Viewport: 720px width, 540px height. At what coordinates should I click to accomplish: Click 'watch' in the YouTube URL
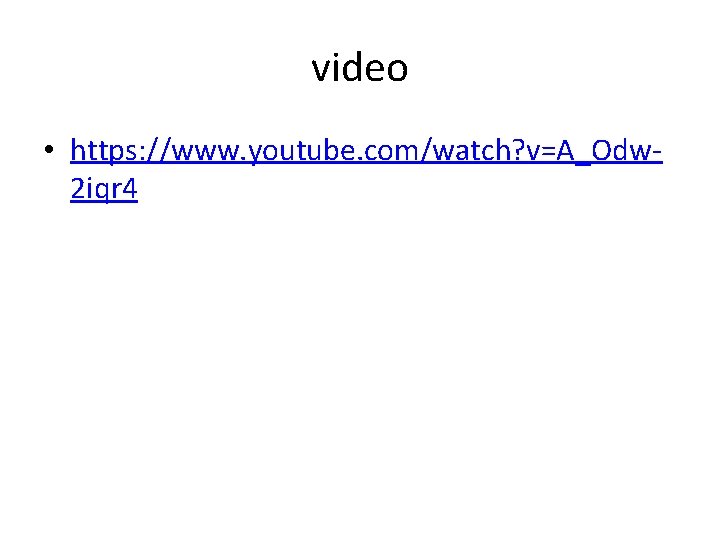[472, 150]
